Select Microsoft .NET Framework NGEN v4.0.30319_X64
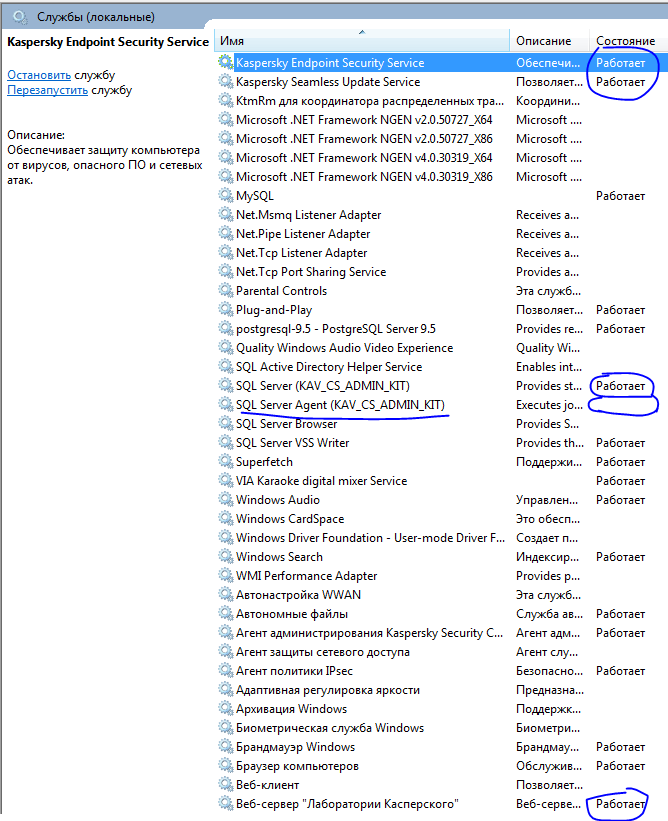Viewport: 668px width, 821px height. point(364,158)
